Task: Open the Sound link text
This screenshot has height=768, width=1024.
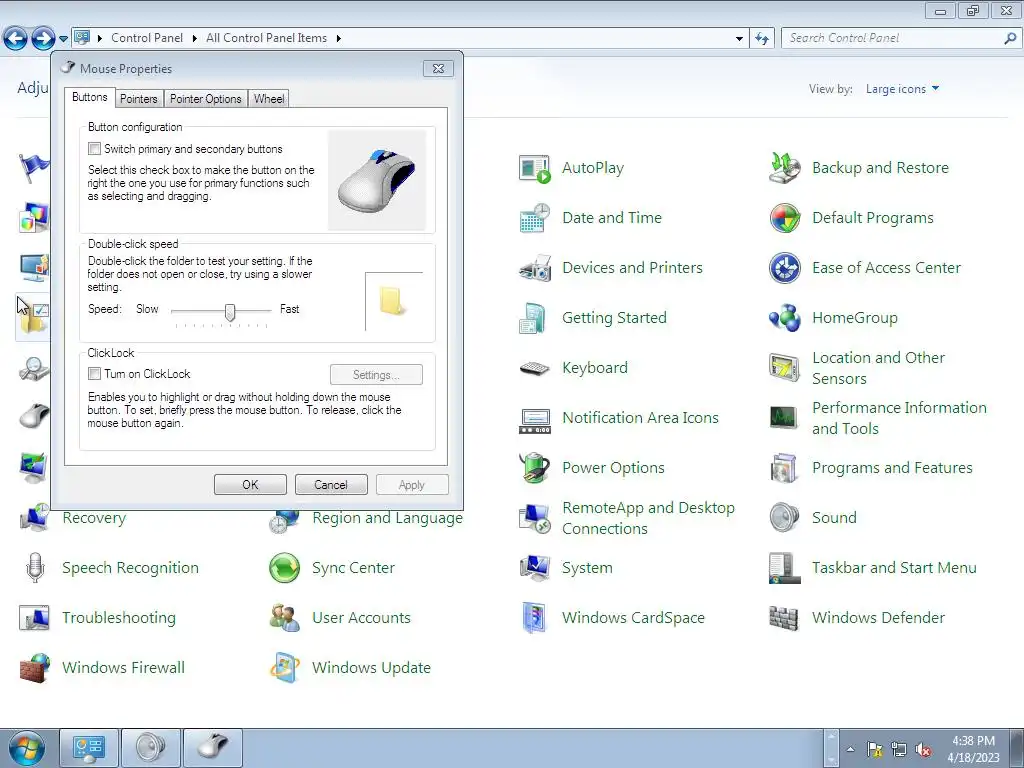Action: click(x=834, y=518)
